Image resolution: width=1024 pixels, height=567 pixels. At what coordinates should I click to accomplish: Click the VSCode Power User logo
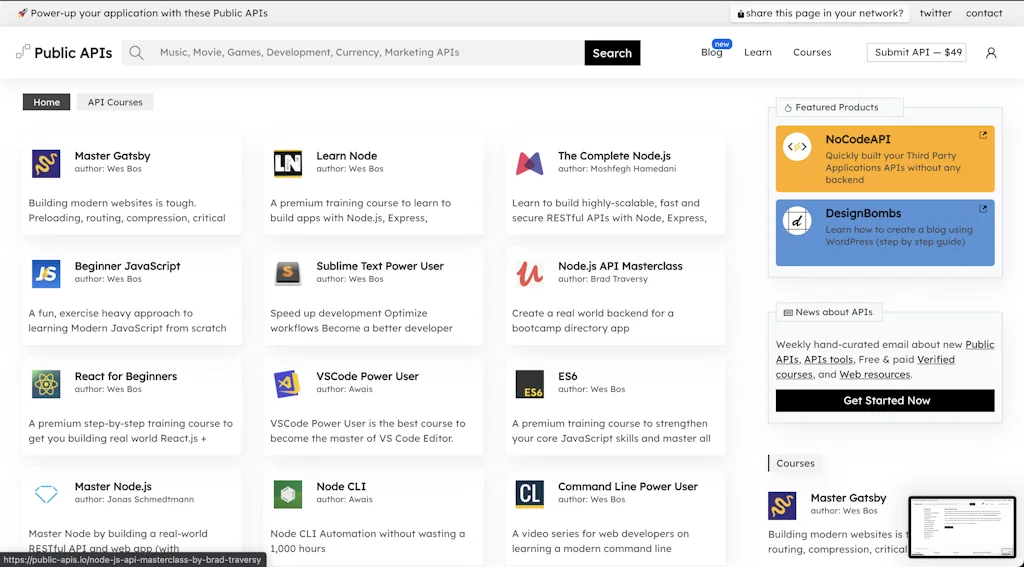click(x=288, y=384)
